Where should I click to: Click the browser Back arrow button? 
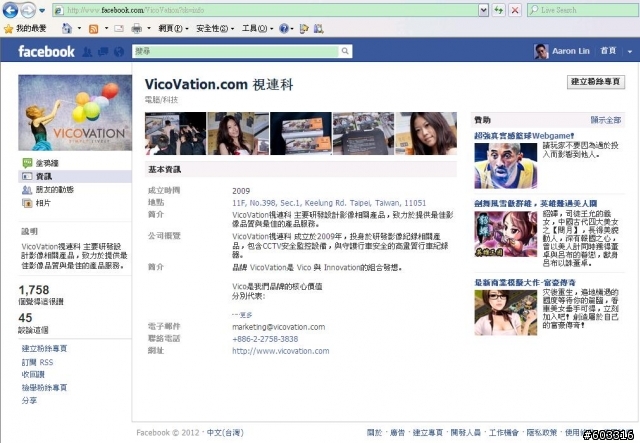click(x=10, y=10)
